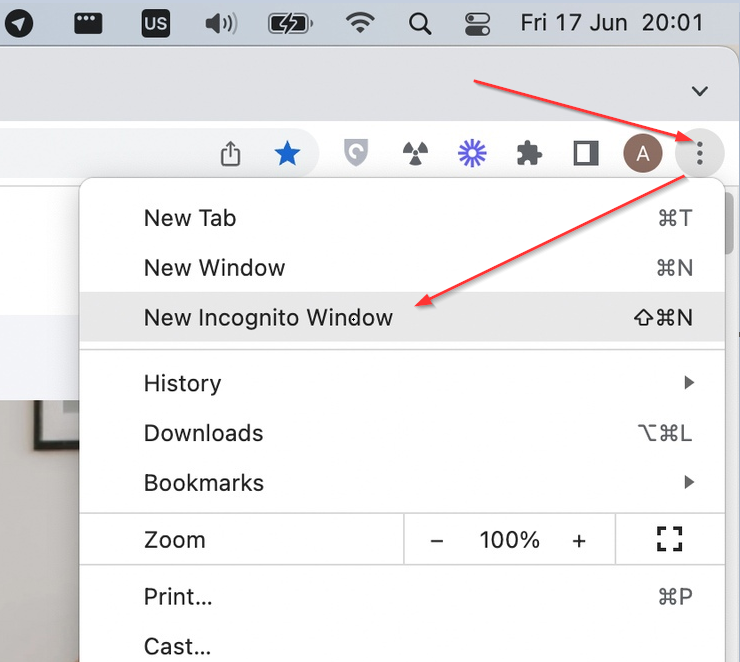Decrease zoom with the minus button

[437, 540]
